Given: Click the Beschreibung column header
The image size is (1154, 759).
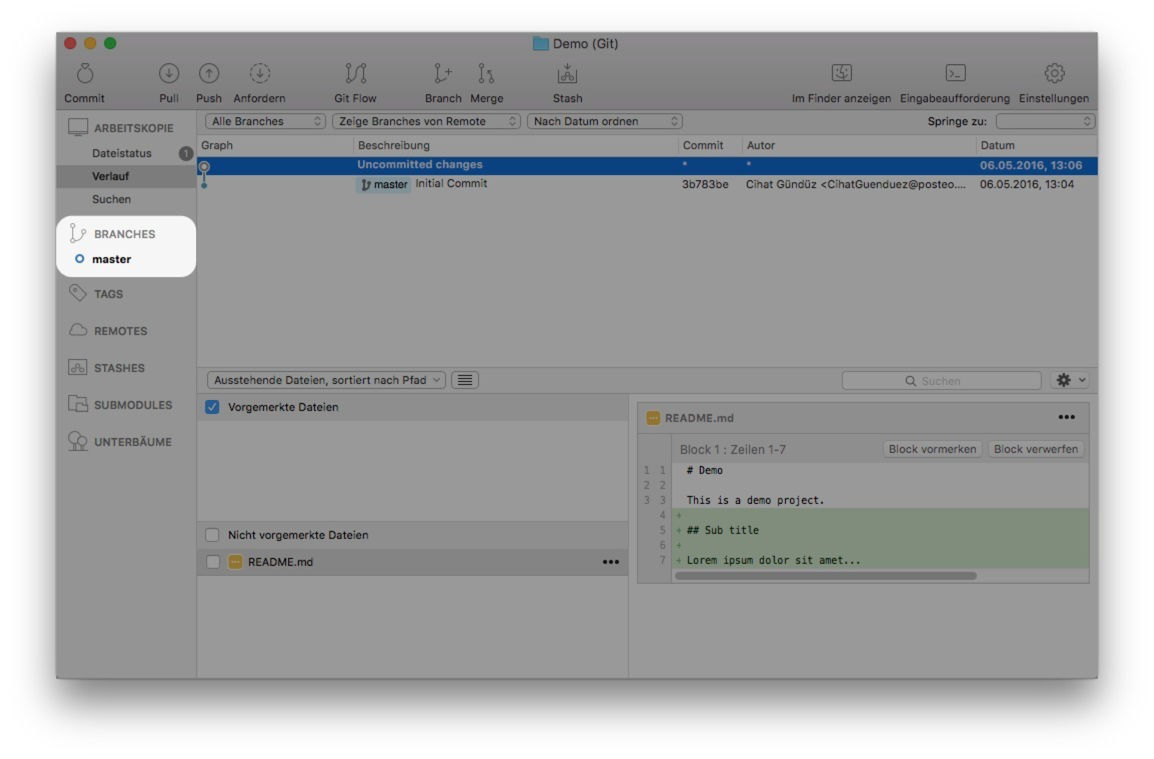Looking at the screenshot, I should click(394, 145).
